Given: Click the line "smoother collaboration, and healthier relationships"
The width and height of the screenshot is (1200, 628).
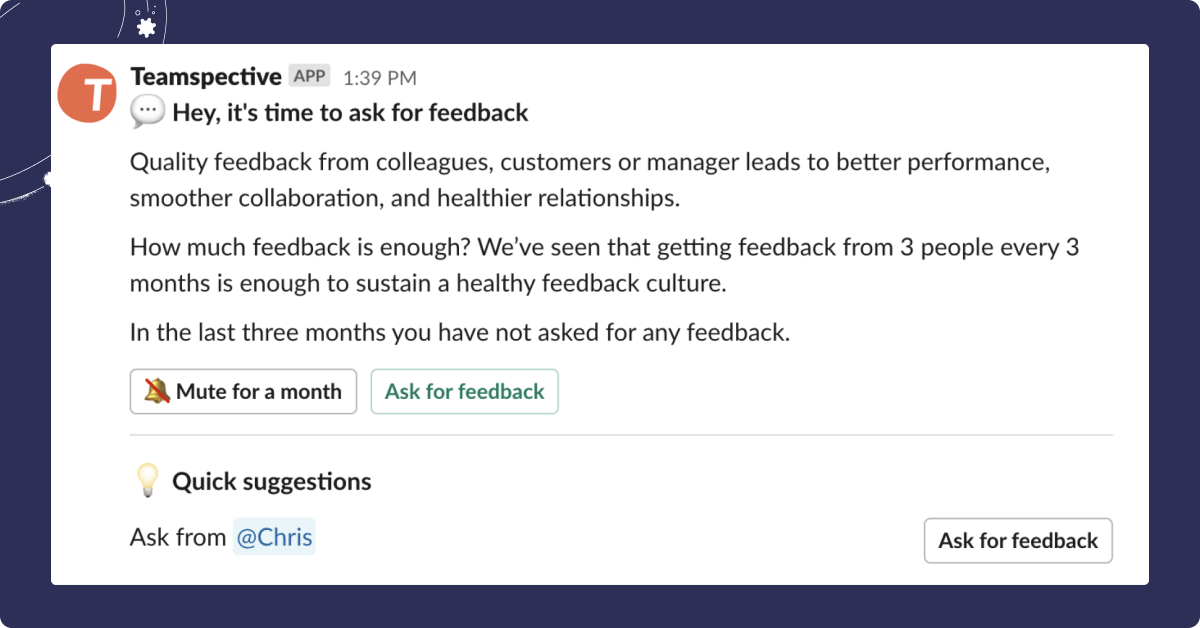Looking at the screenshot, I should tap(405, 198).
